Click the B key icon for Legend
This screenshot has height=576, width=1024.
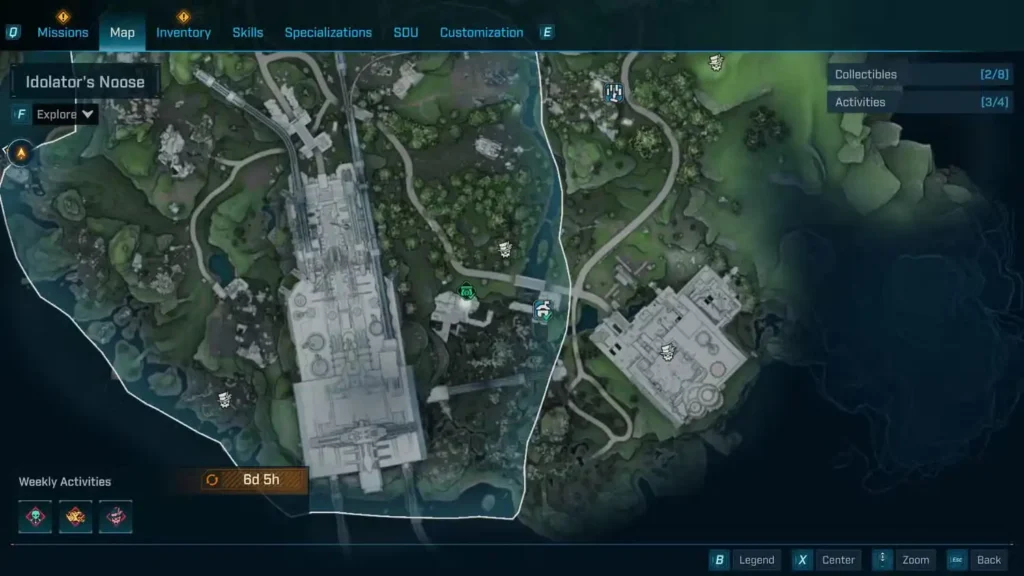click(719, 560)
